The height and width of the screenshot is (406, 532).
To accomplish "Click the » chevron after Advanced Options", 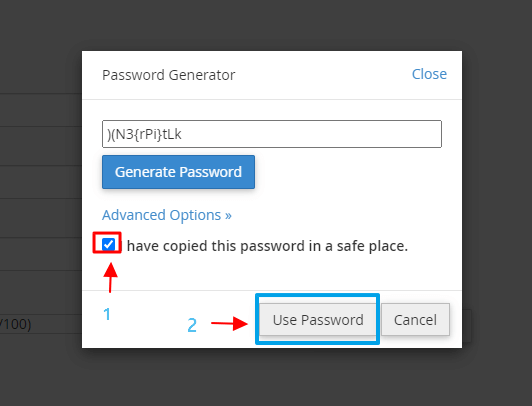I will [228, 215].
